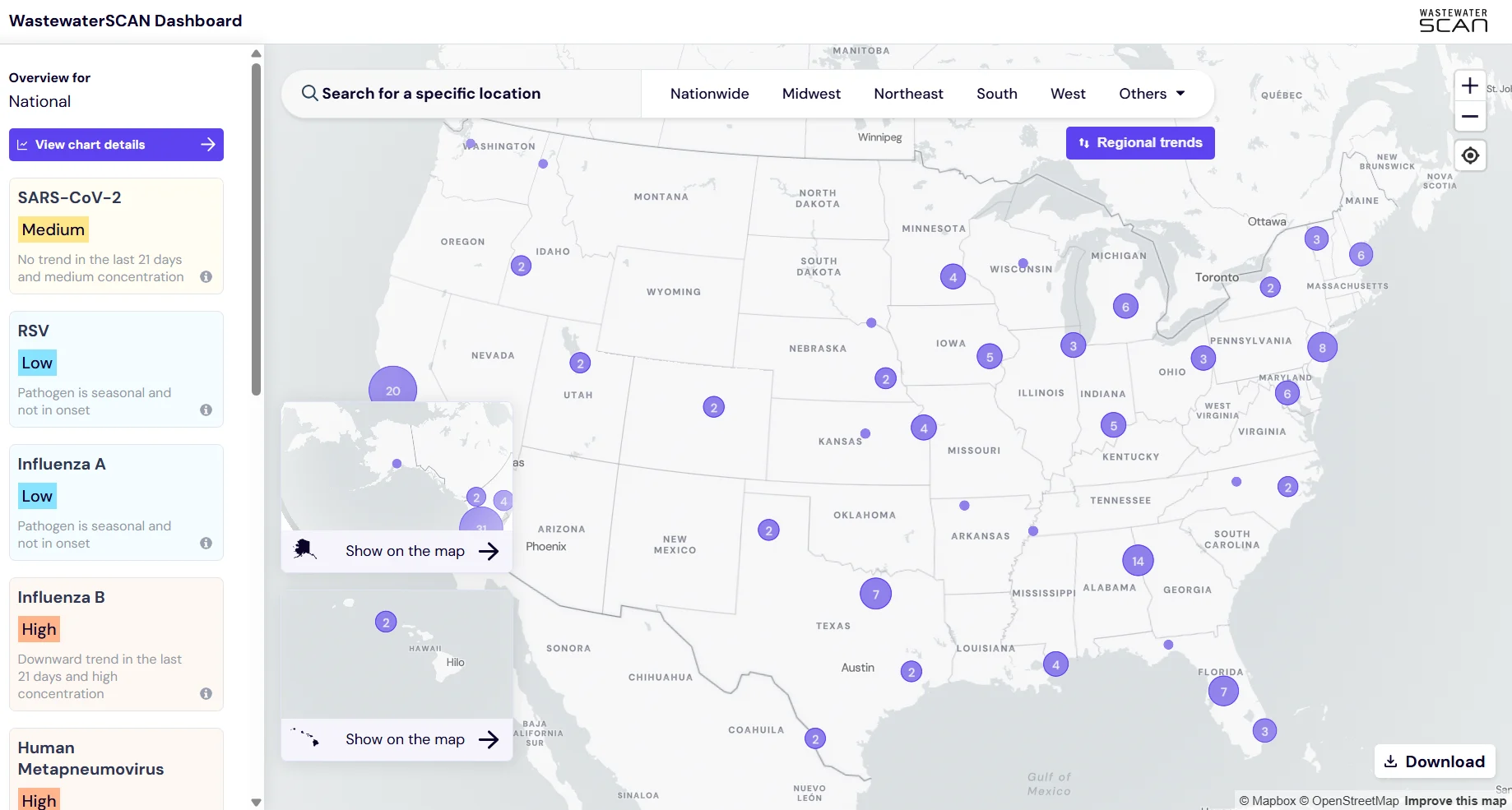The width and height of the screenshot is (1512, 810).
Task: Select the 8-site cluster near Pennsylvania coast
Action: (x=1322, y=348)
